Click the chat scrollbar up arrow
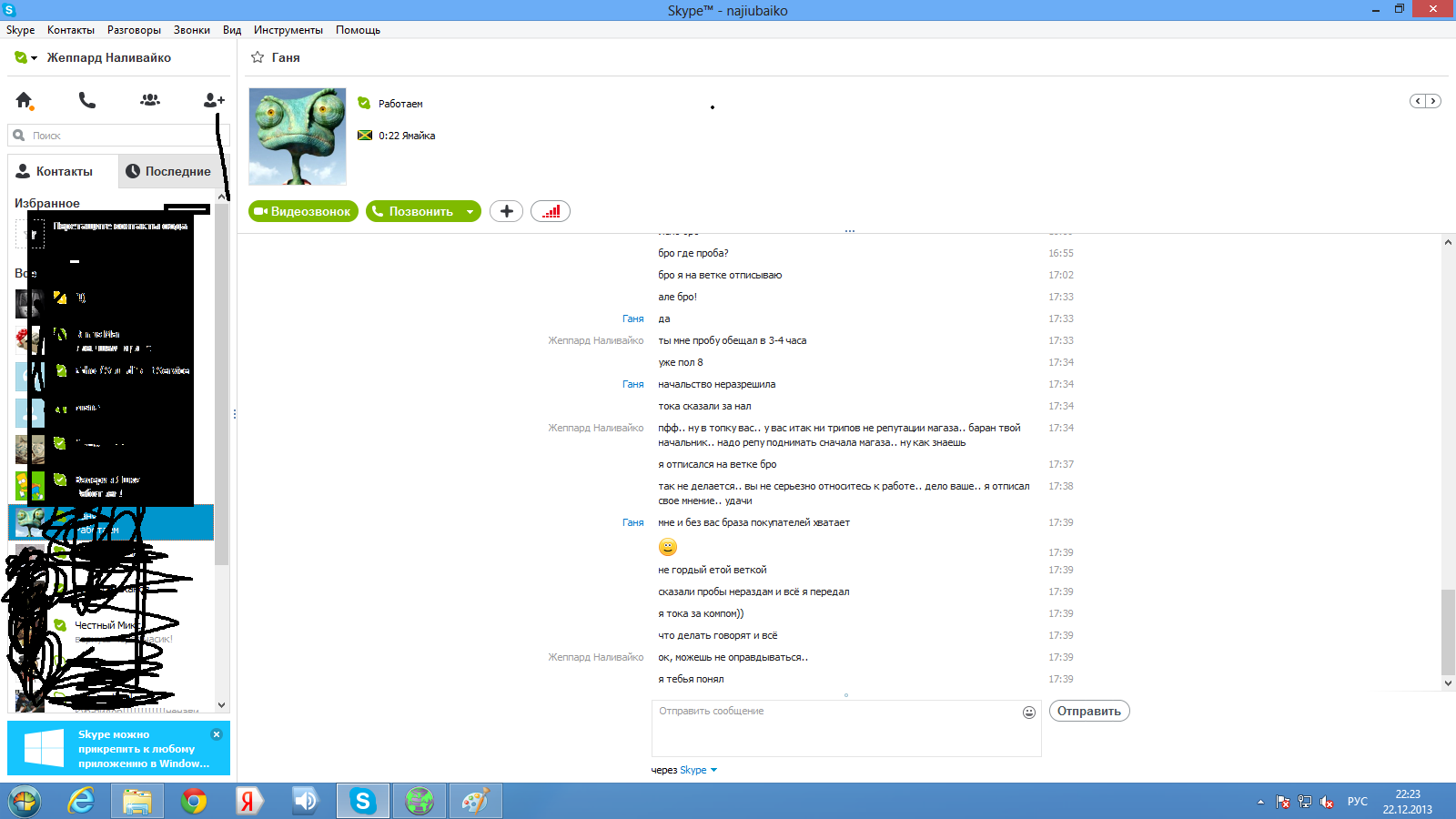1456x819 pixels. (x=1448, y=242)
